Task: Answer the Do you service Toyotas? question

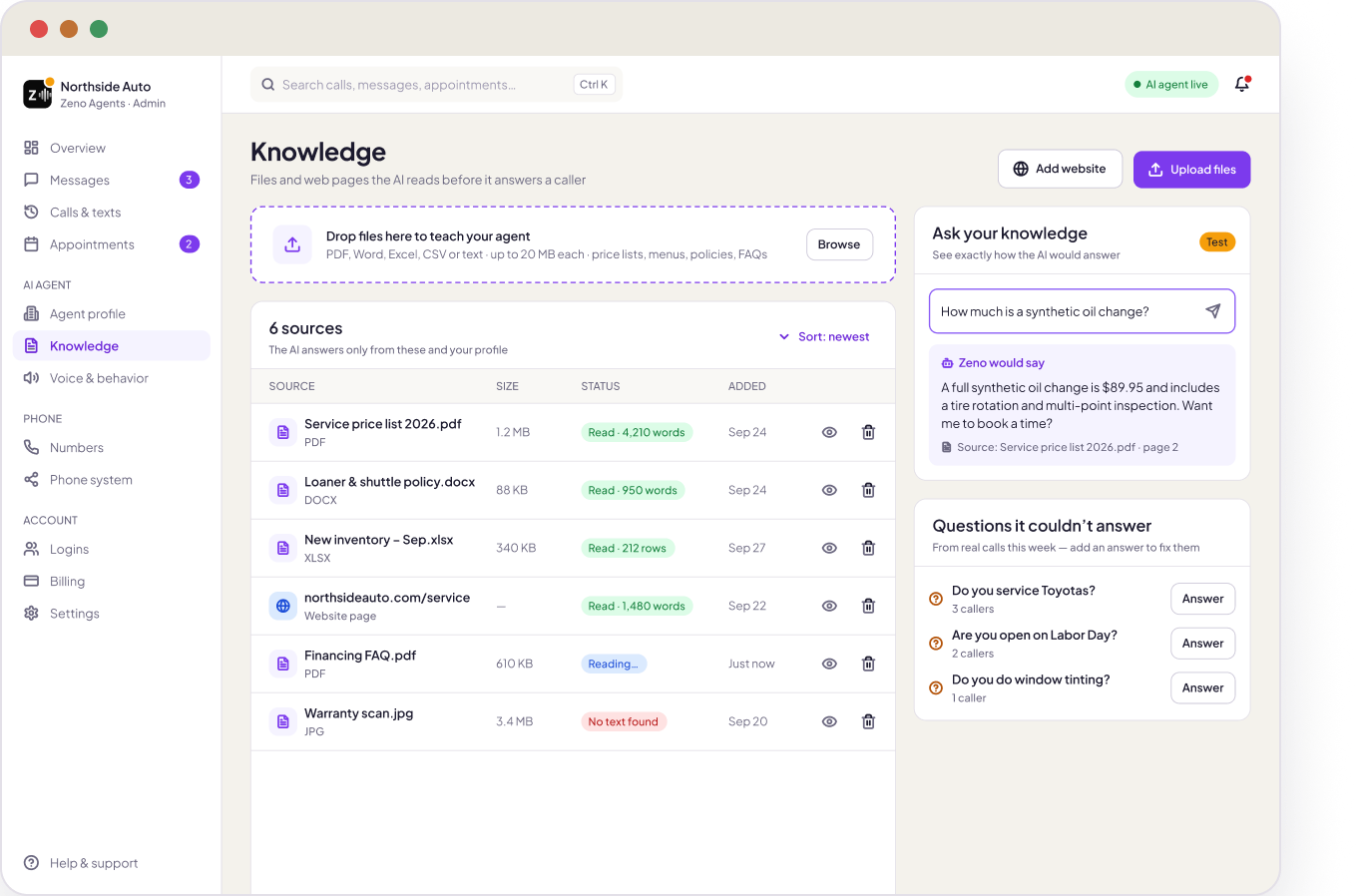Action: pos(1202,599)
